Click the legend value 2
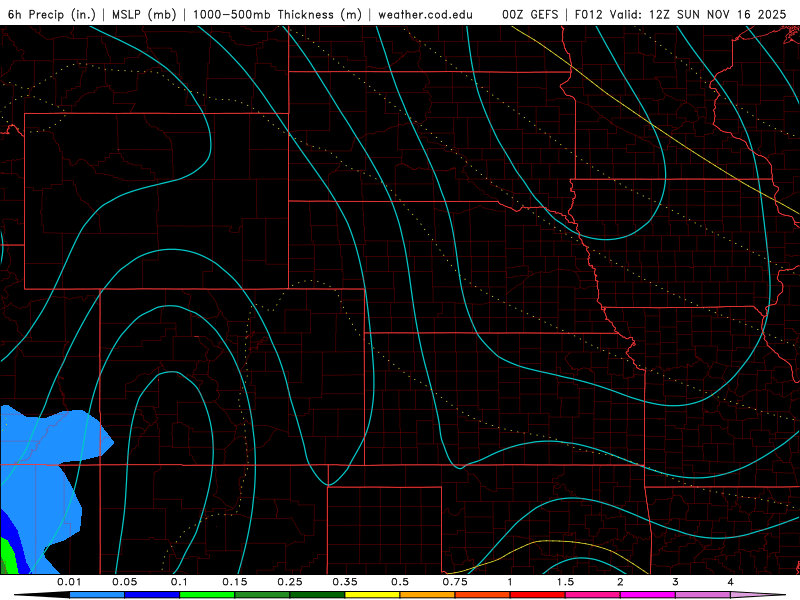 620,582
